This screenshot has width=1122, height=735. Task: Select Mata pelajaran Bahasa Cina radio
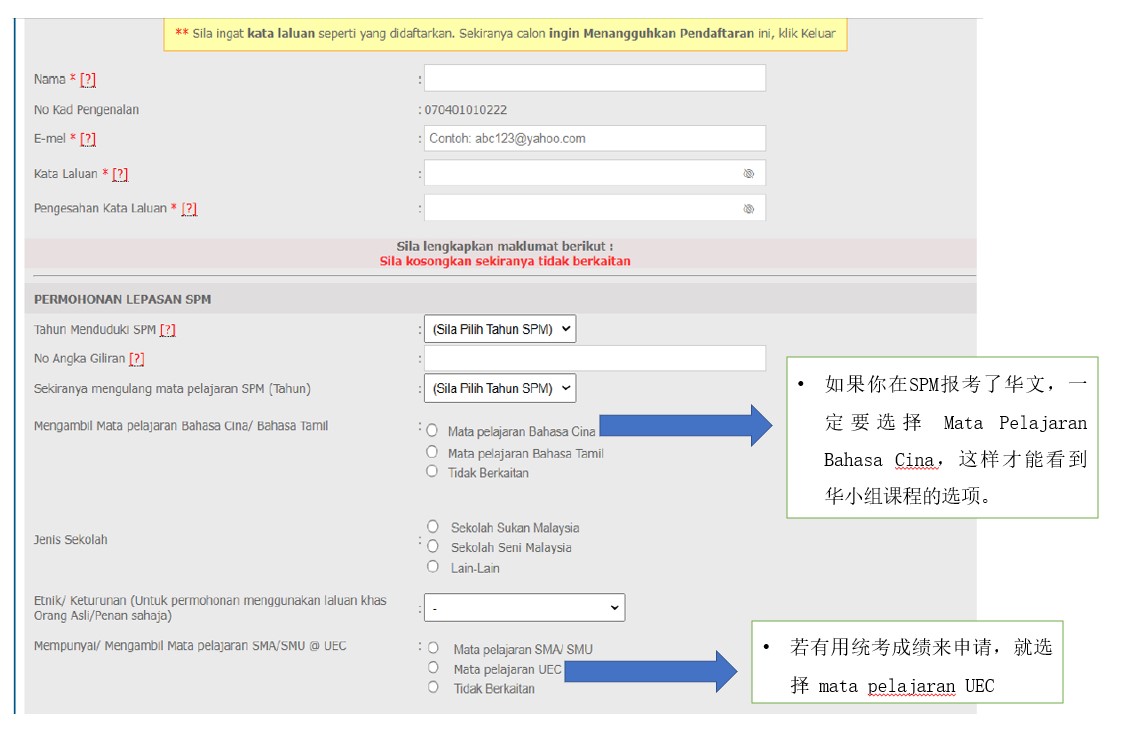(x=432, y=431)
